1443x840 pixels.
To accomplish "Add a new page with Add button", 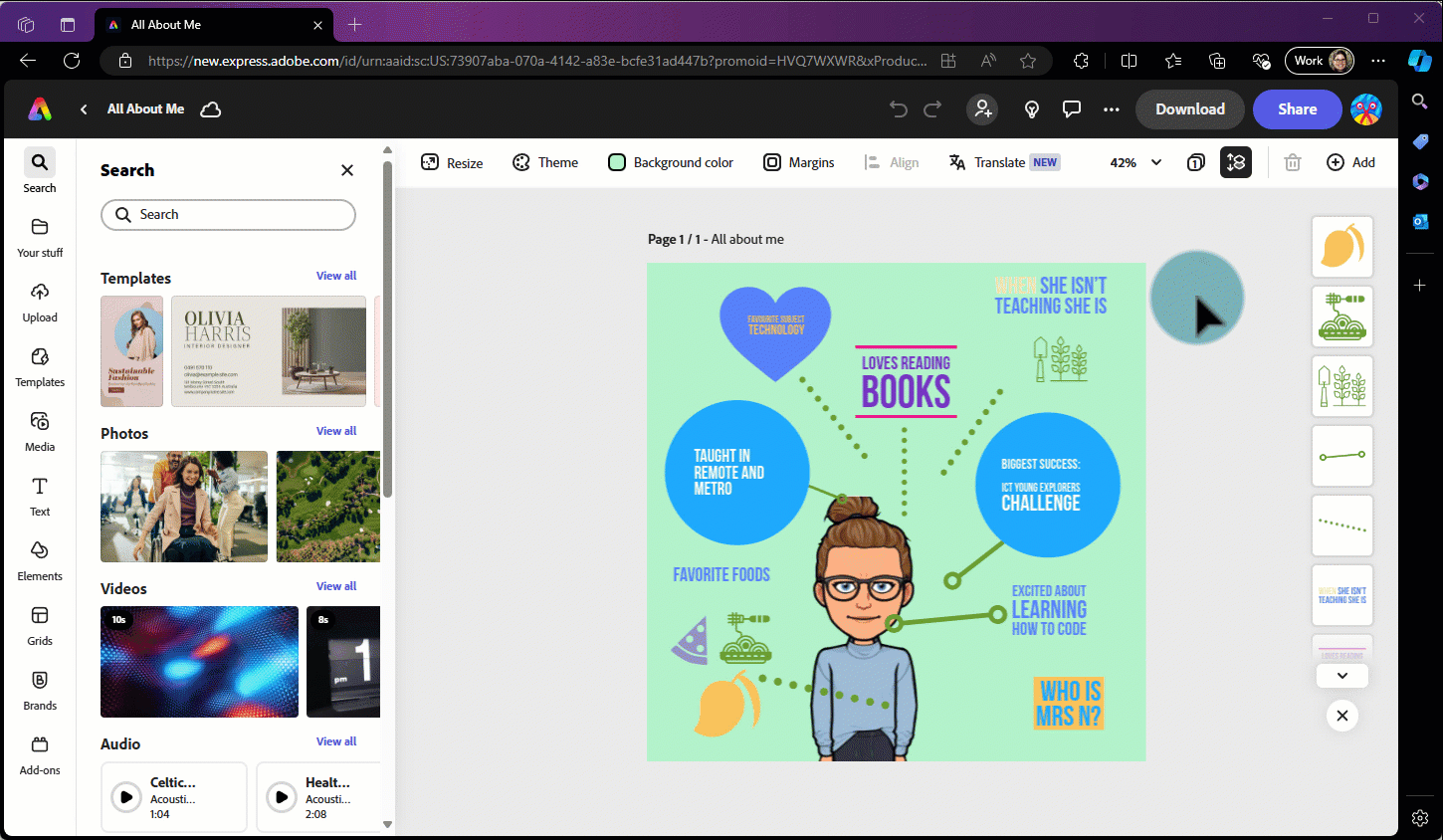I will (1350, 162).
